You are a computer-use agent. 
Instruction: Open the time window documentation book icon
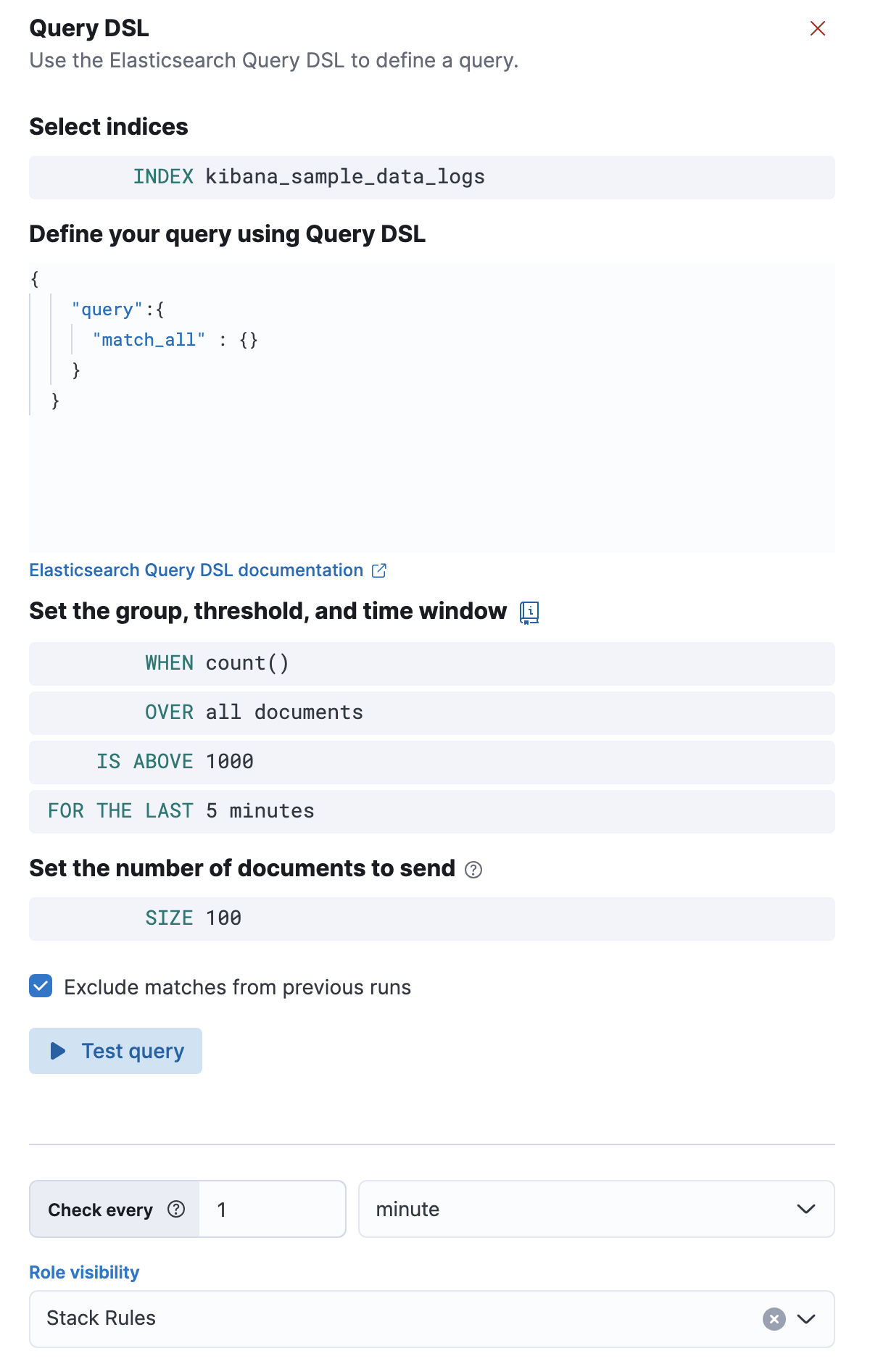click(529, 612)
